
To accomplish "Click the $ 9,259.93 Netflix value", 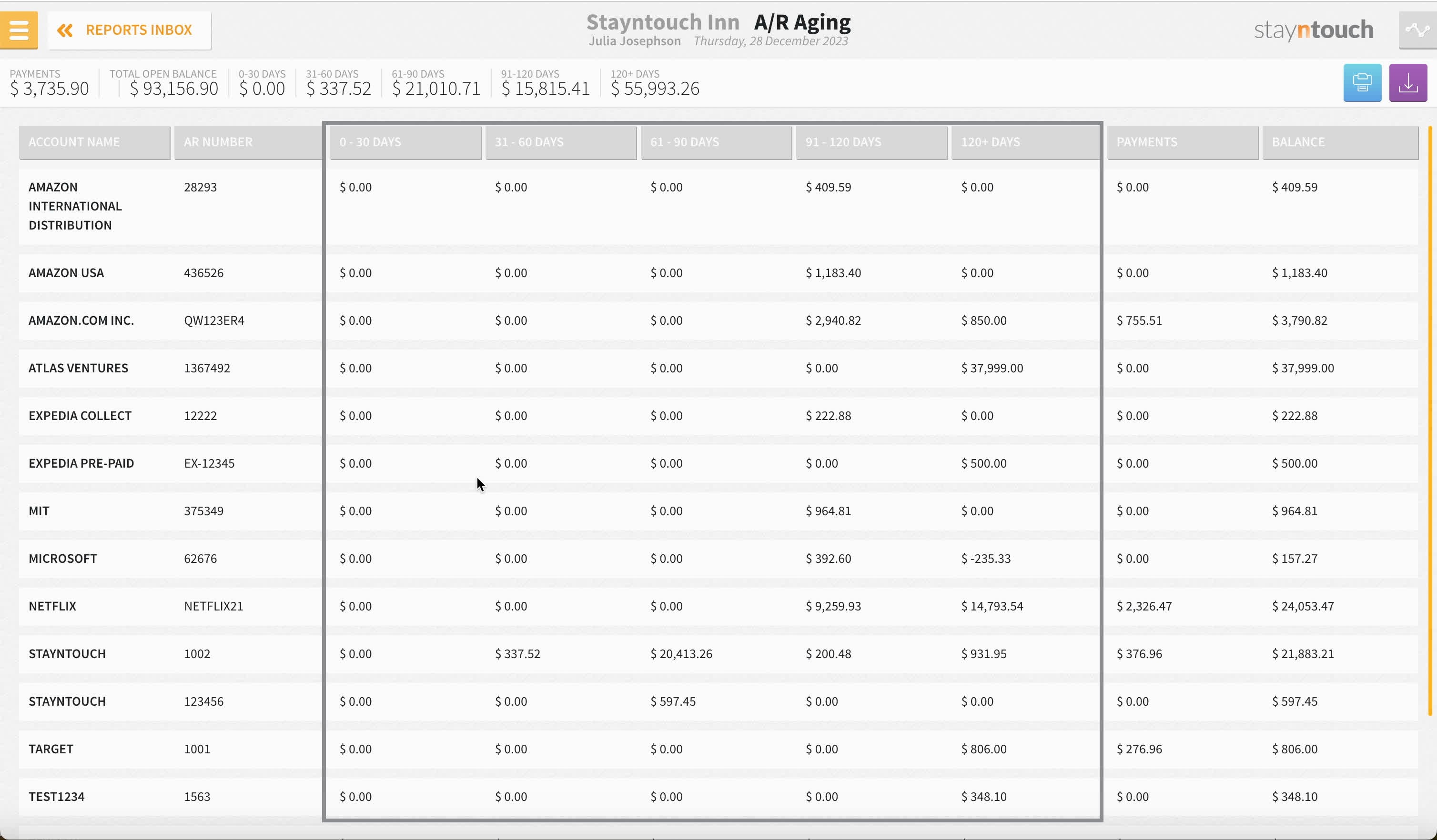I will click(x=833, y=606).
